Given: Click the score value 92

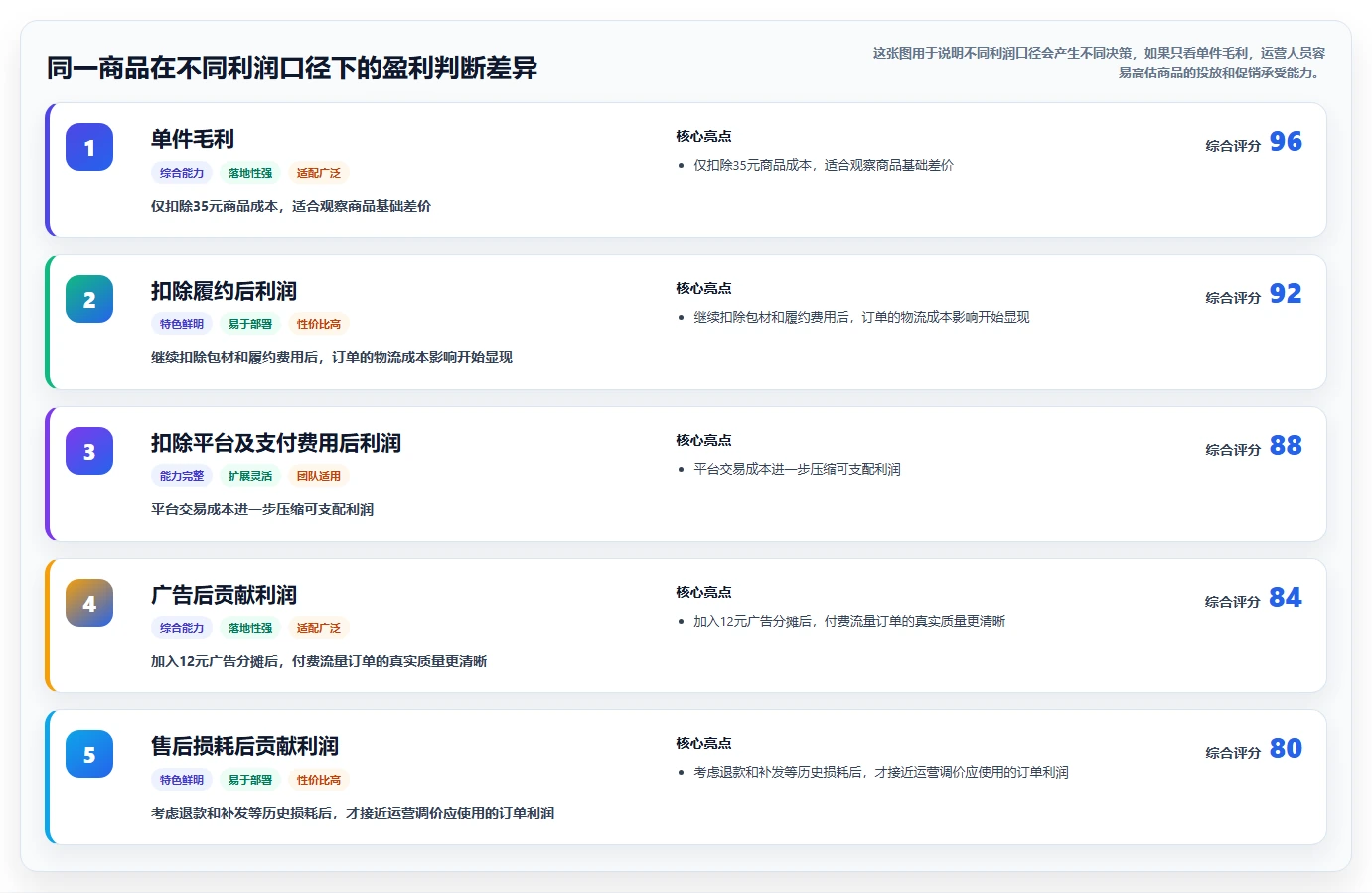Looking at the screenshot, I should 1286,294.
